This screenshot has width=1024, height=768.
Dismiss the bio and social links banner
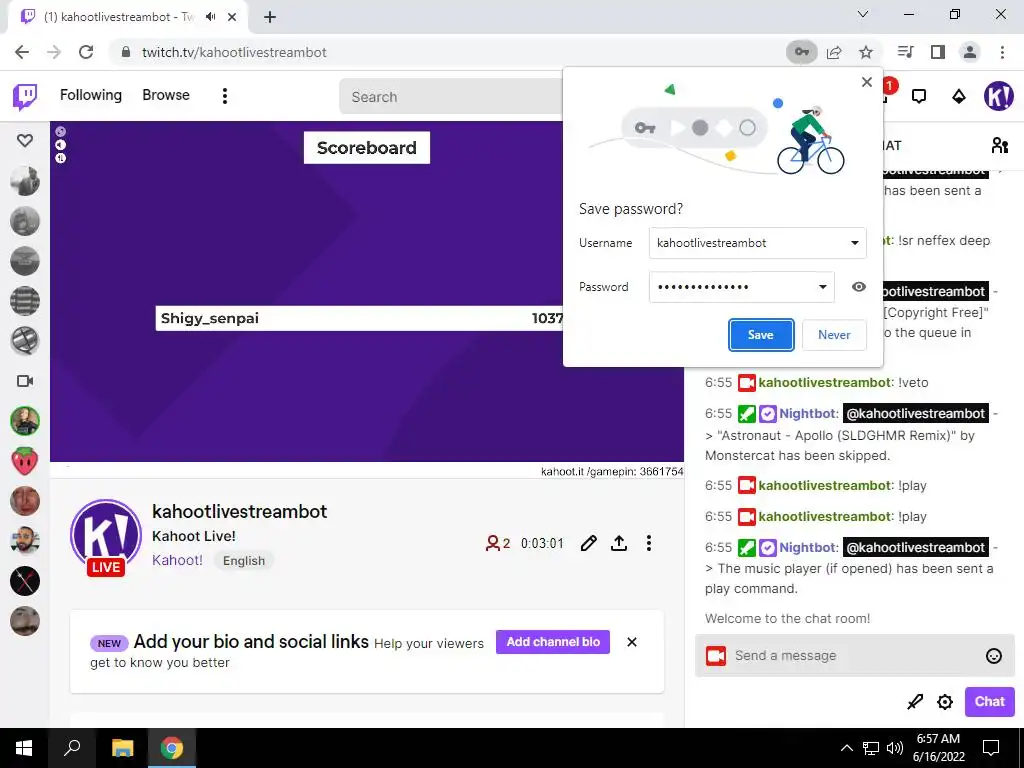pyautogui.click(x=632, y=642)
